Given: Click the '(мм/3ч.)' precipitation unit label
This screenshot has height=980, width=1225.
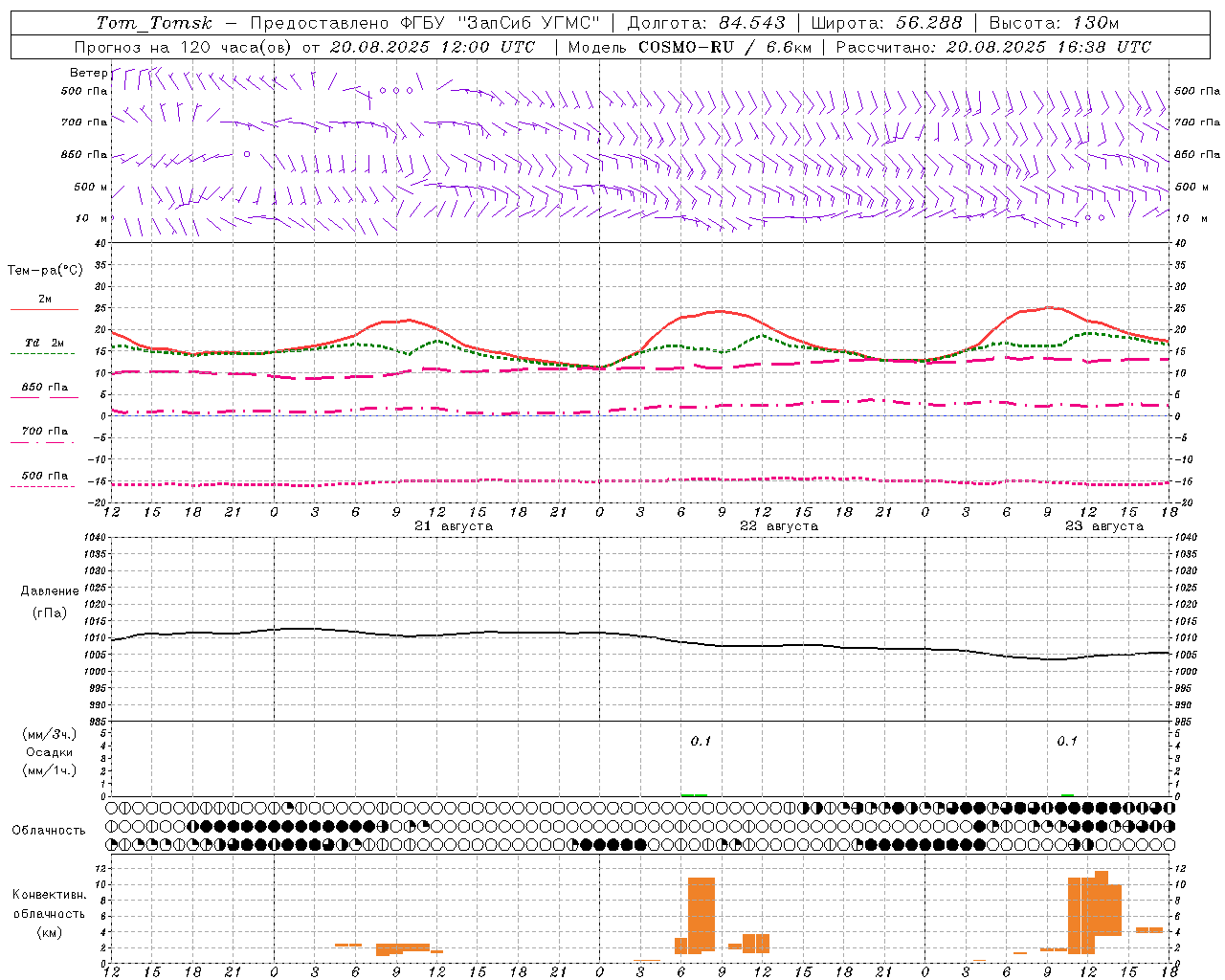Looking at the screenshot, I should [50, 734].
